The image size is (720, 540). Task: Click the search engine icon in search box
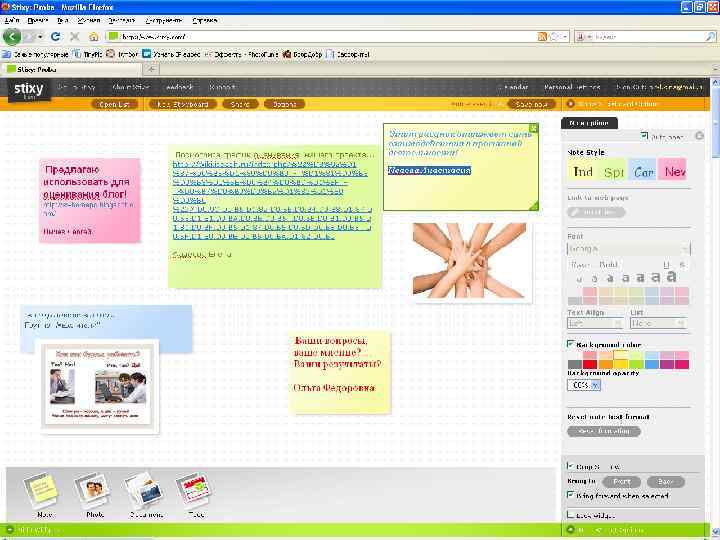coord(580,36)
